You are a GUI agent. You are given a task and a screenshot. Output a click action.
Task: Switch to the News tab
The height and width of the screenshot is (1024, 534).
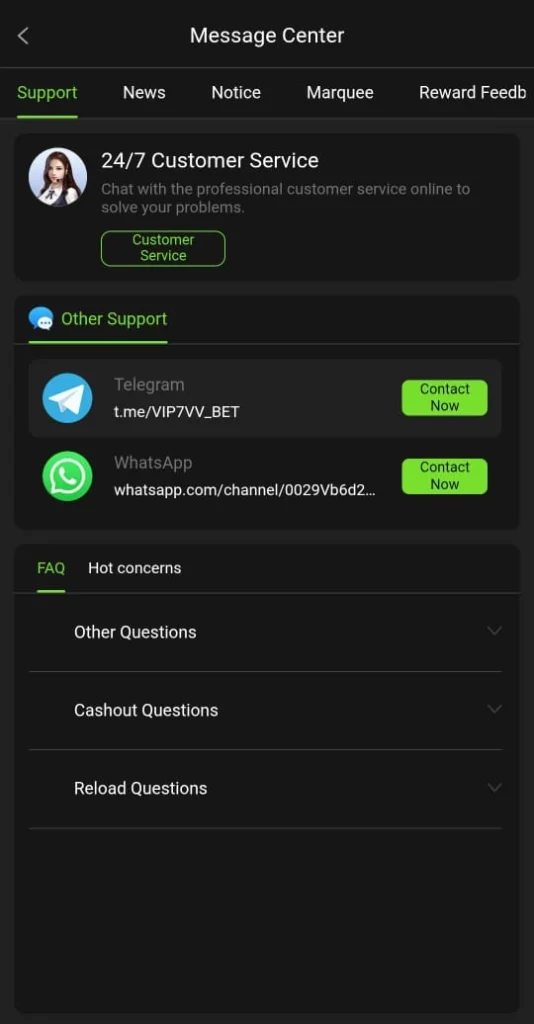pos(144,93)
